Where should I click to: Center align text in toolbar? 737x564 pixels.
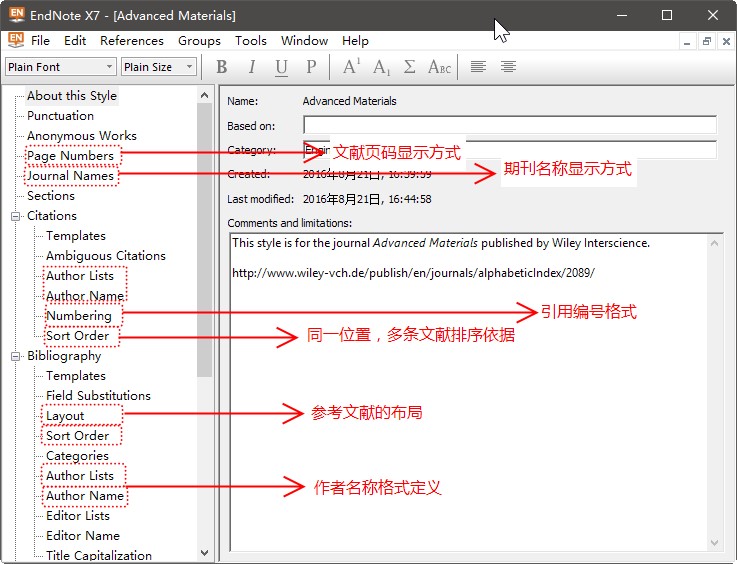click(509, 67)
